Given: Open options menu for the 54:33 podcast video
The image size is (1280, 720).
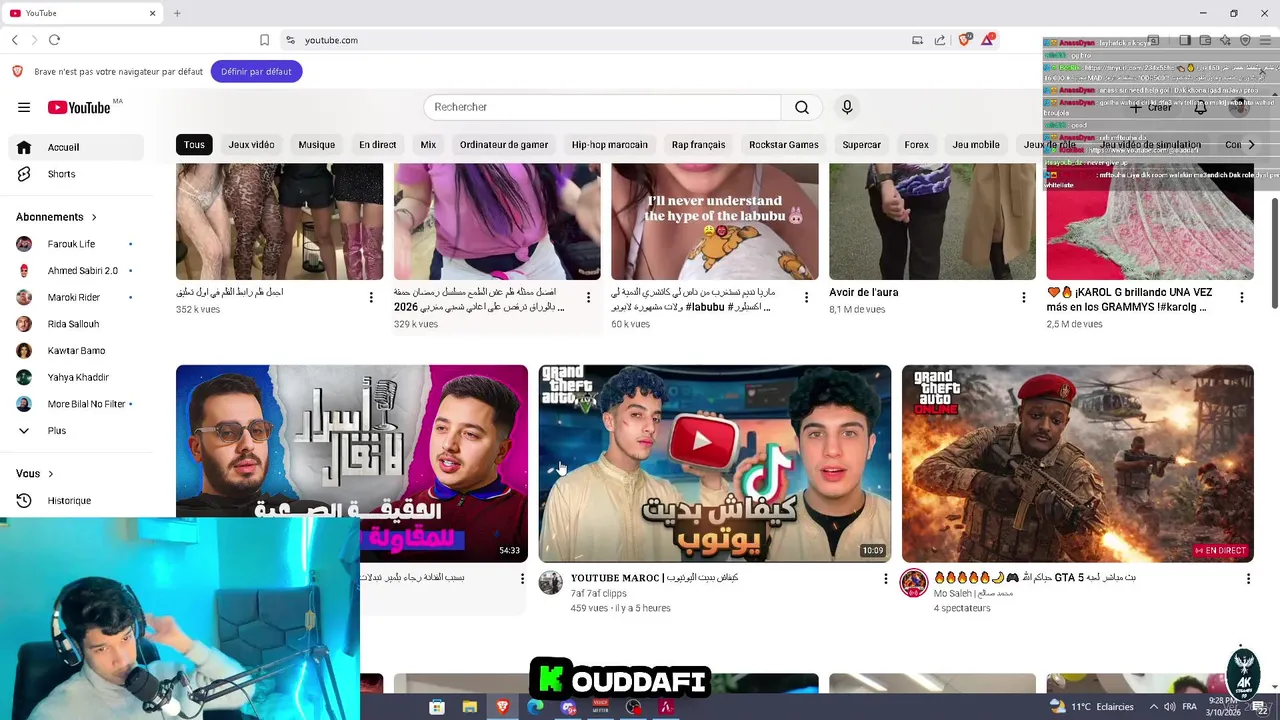Looking at the screenshot, I should (522, 578).
